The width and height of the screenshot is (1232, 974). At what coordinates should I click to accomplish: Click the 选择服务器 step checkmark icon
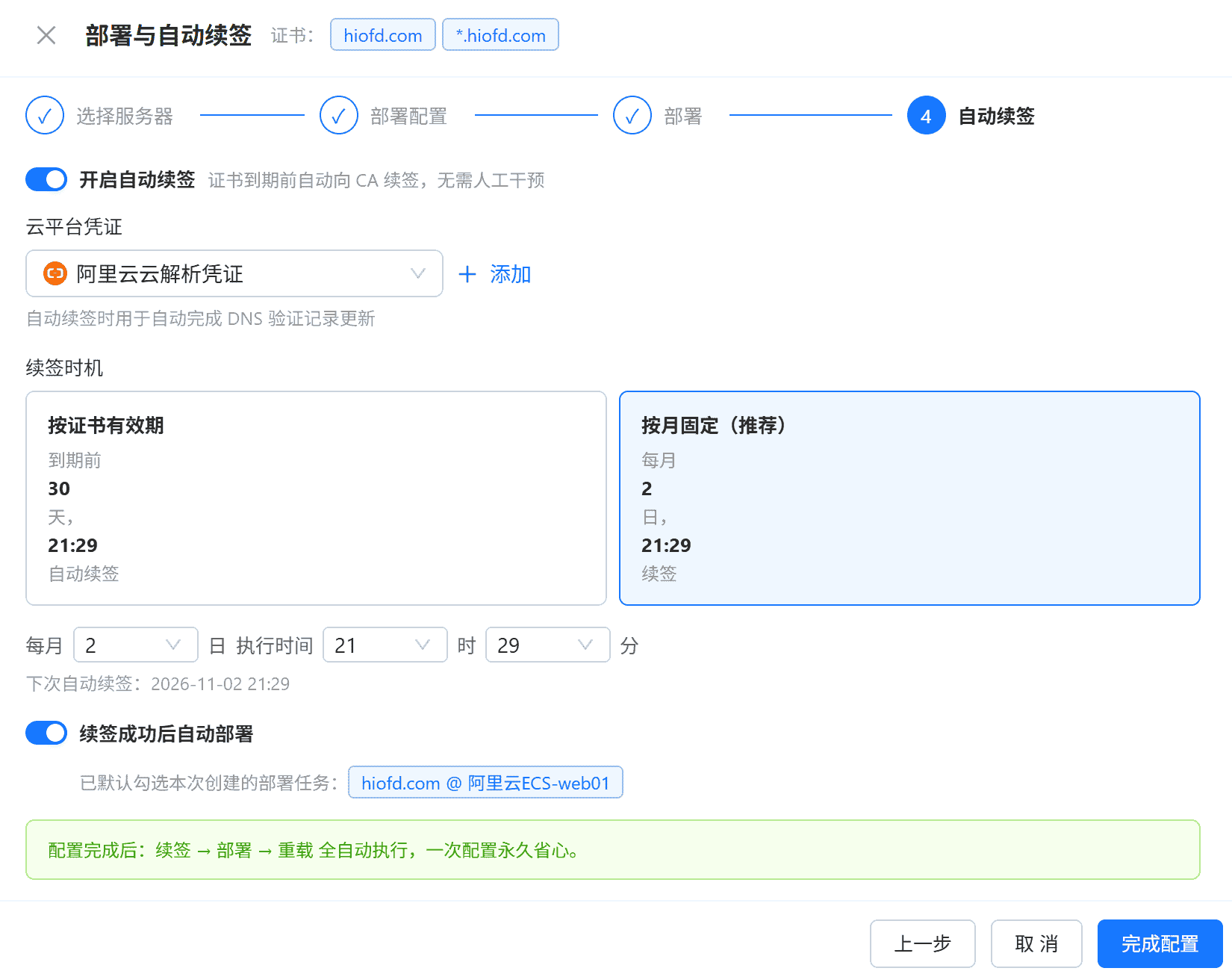click(45, 115)
